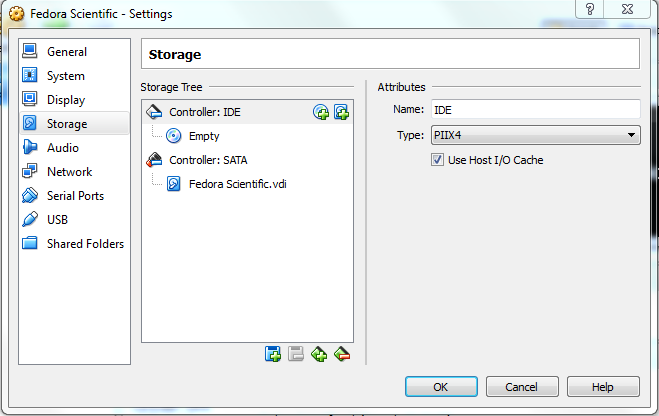Open the controller Type dropdown
Screen dimensions: 659x416
click(x=535, y=135)
